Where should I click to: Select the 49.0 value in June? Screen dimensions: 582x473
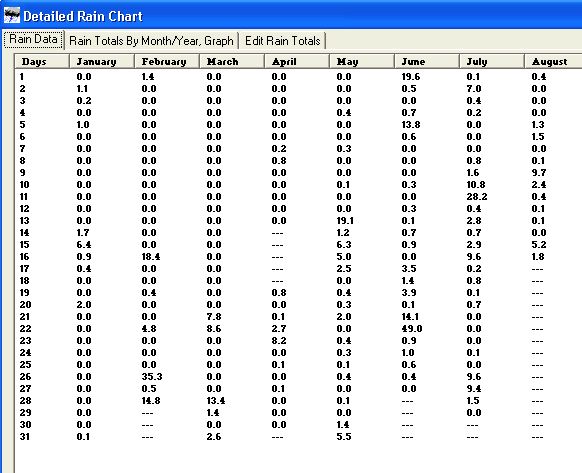point(412,329)
